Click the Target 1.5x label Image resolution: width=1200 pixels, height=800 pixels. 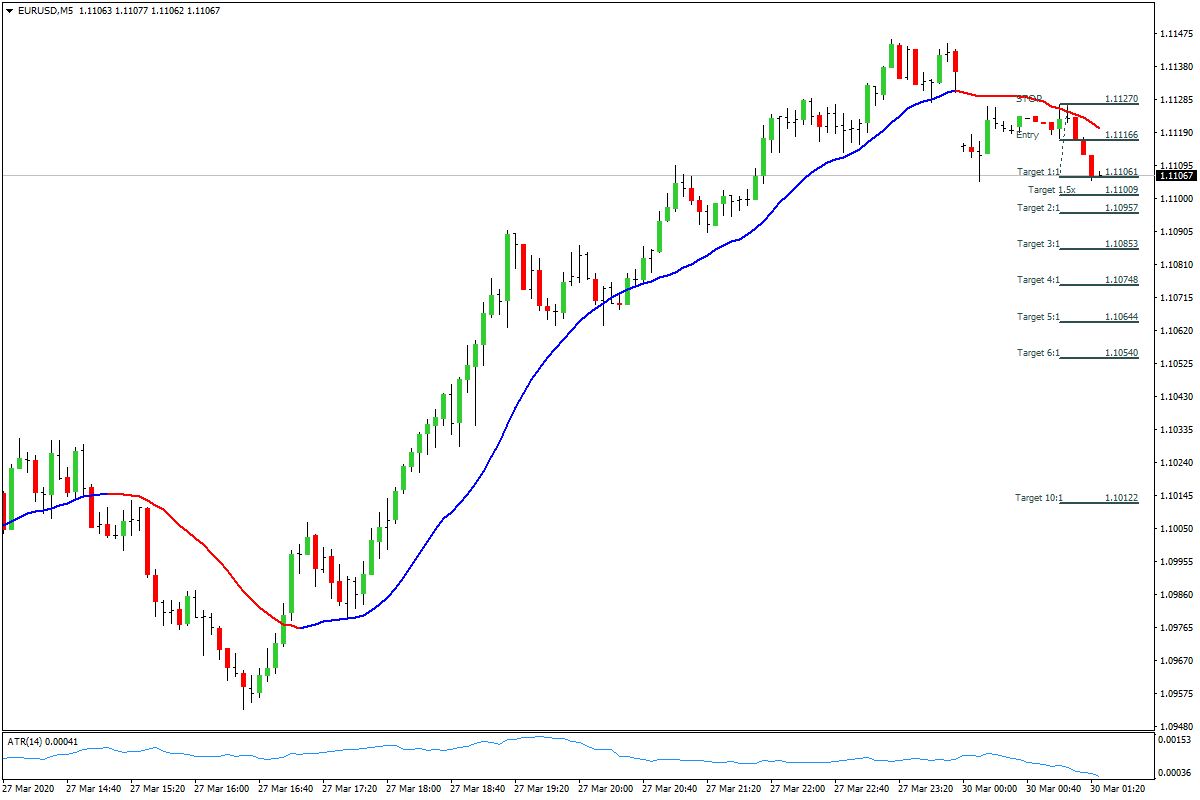point(1051,190)
